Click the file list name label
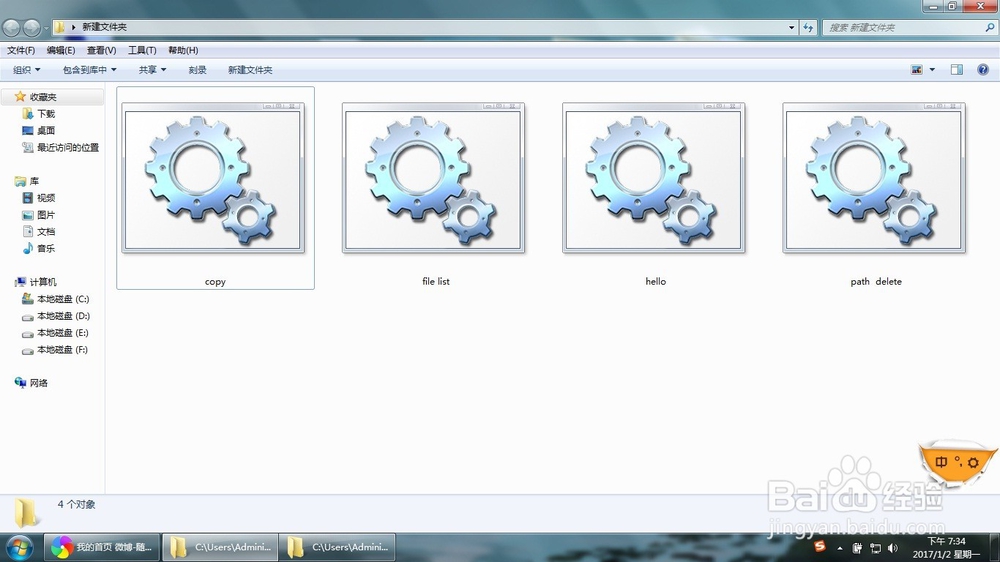 [x=436, y=281]
